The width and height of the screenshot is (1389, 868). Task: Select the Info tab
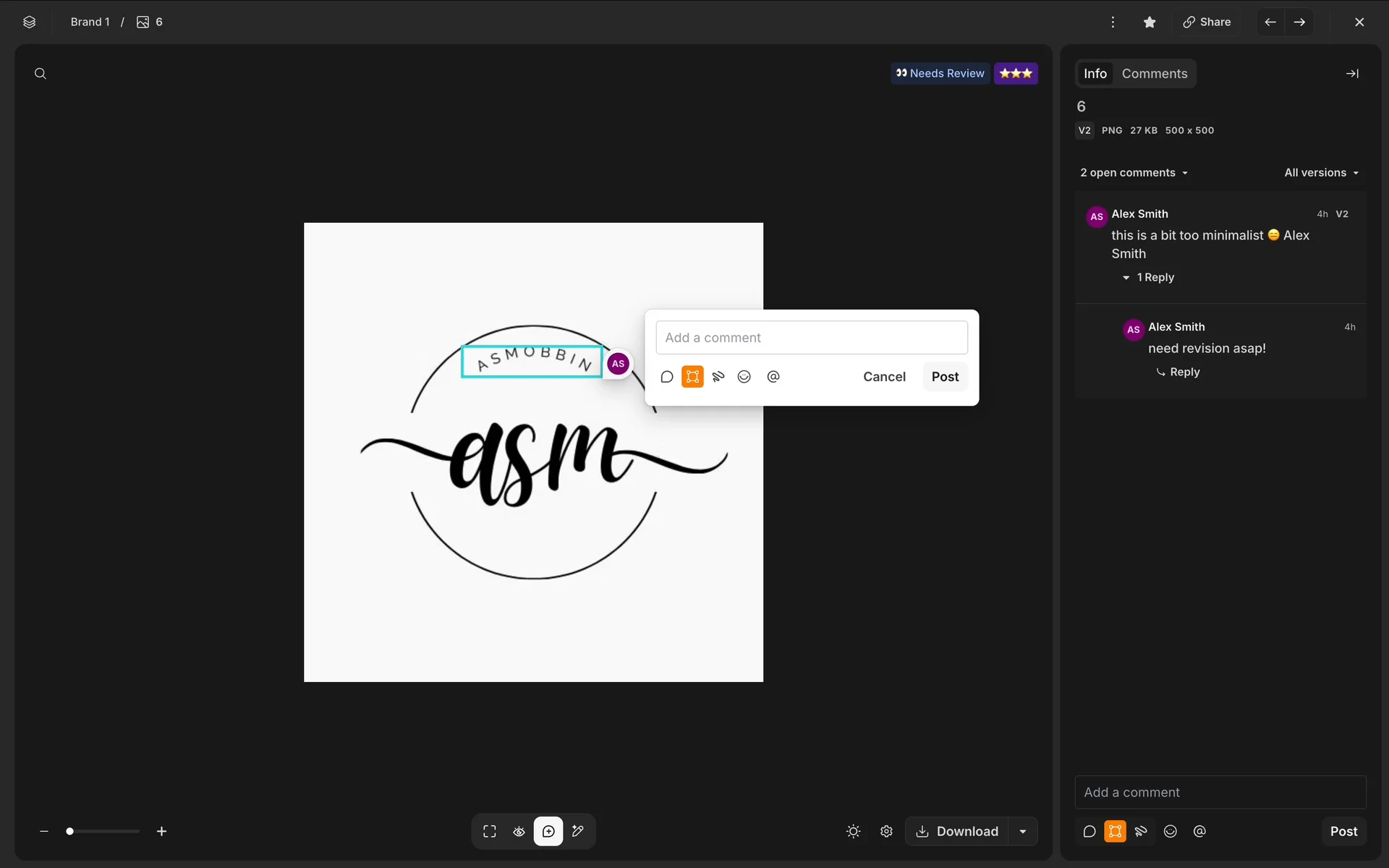[x=1095, y=74]
